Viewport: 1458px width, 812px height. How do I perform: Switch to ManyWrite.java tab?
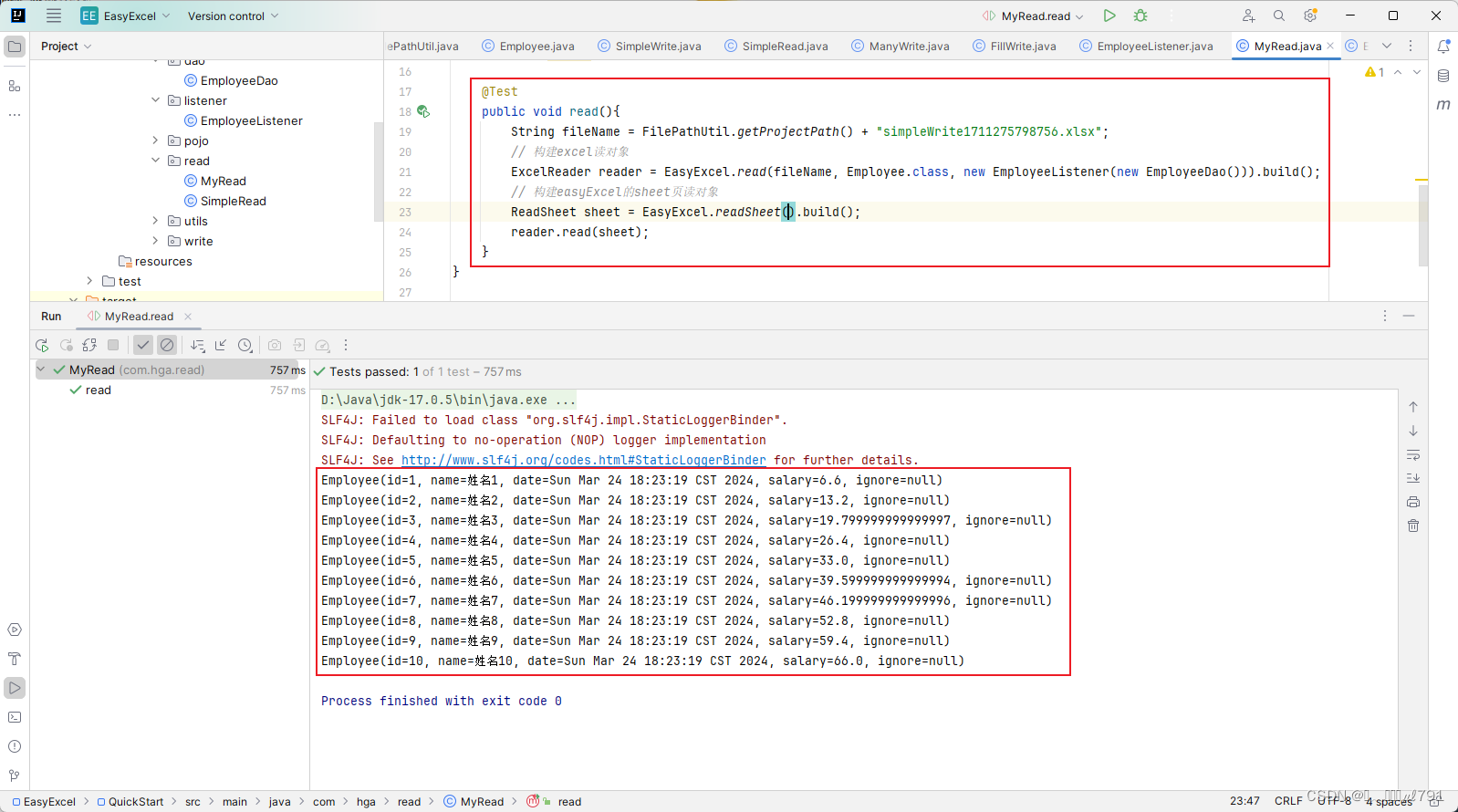click(901, 46)
